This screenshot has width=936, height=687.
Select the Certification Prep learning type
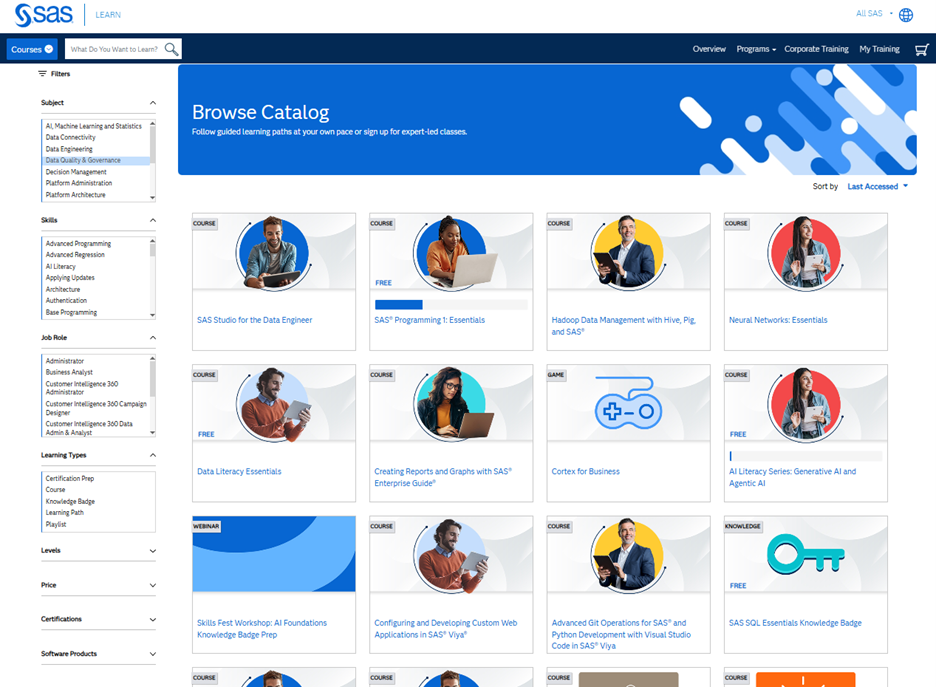[70, 478]
